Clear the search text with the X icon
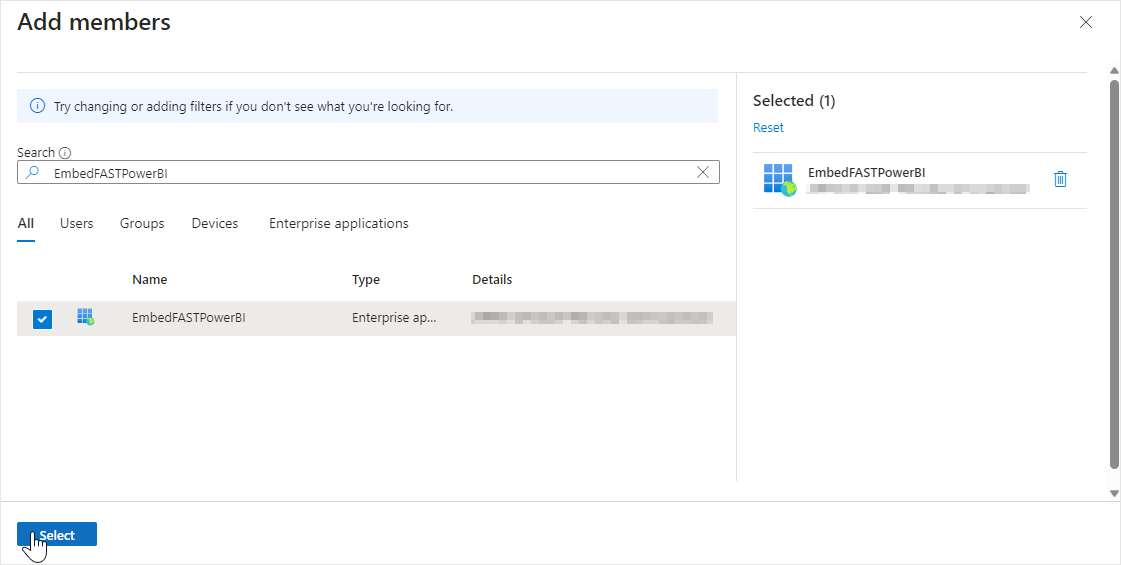1121x565 pixels. [703, 172]
